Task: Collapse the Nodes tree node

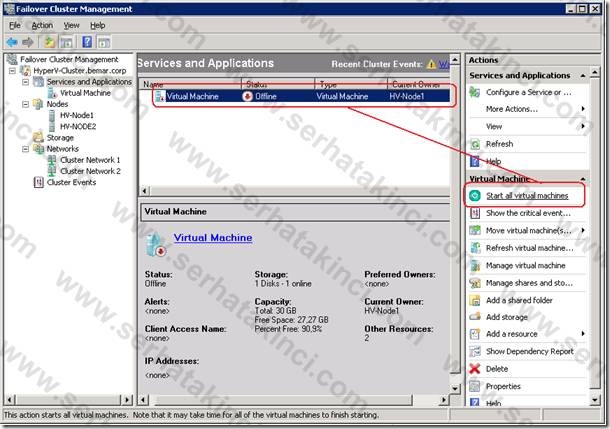Action: (x=25, y=104)
